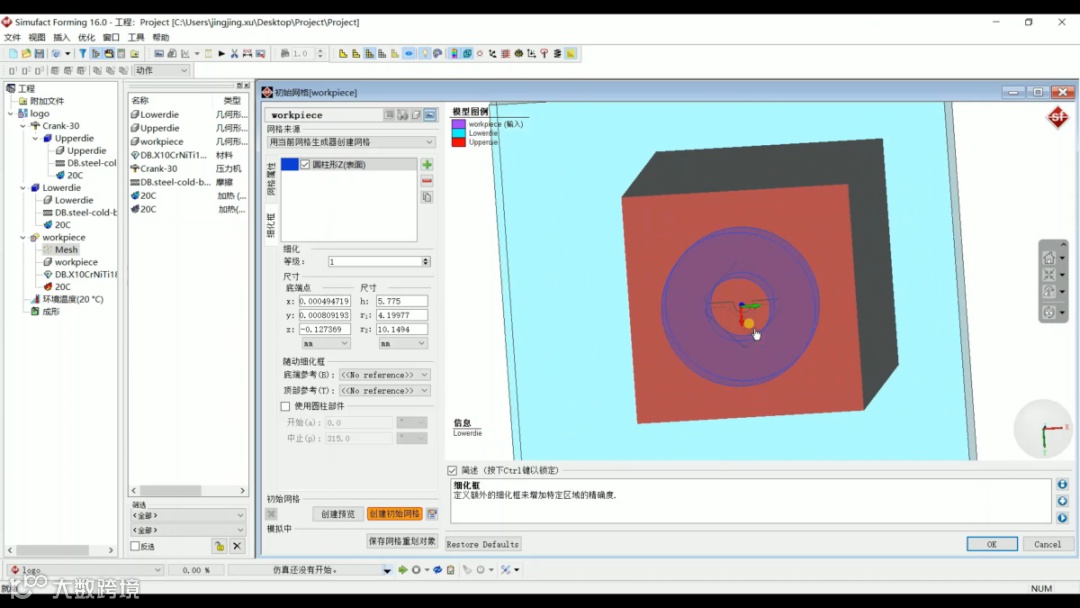The width and height of the screenshot is (1080, 608).
Task: Enable the 反选 invert selection checkbox
Action: tap(135, 547)
